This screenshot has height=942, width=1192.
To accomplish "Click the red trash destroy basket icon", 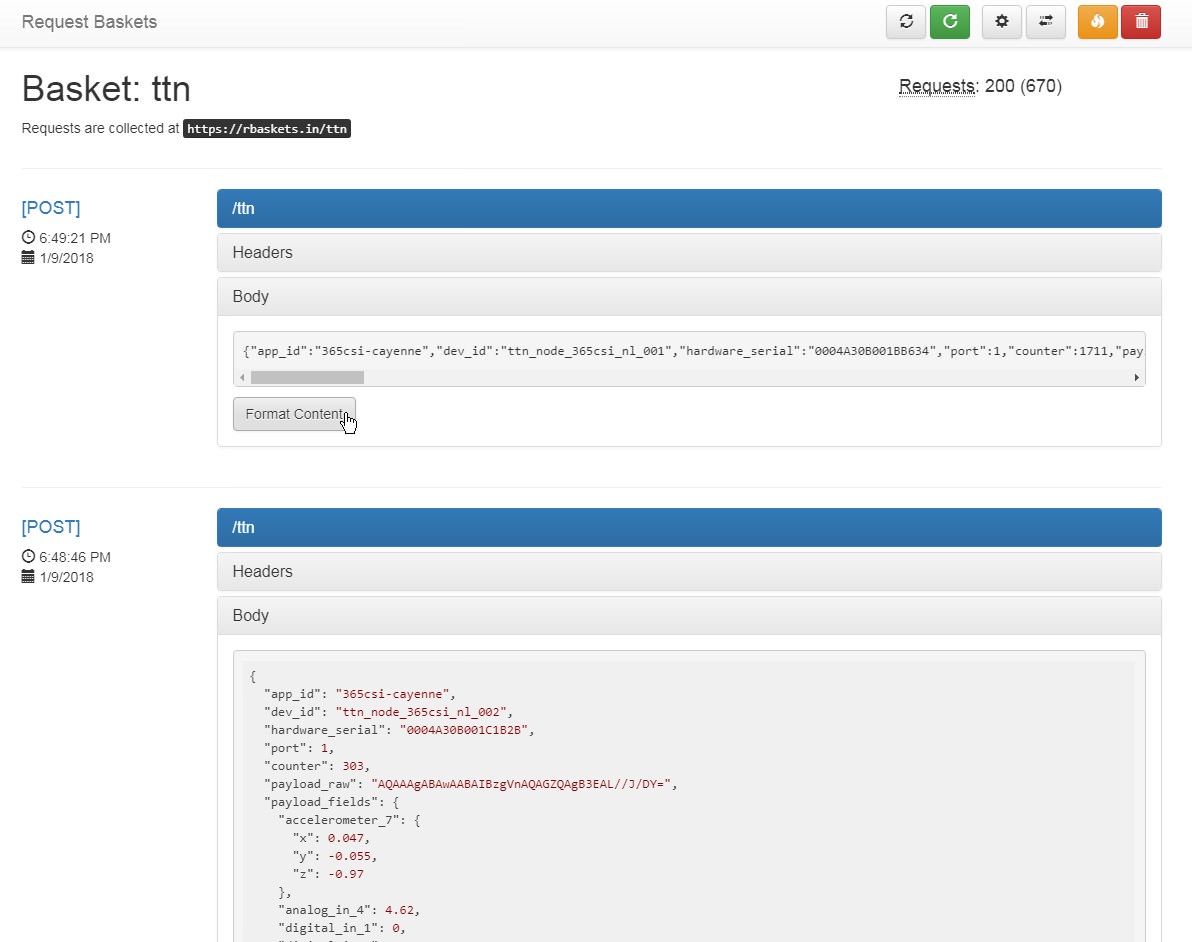I will [1141, 22].
